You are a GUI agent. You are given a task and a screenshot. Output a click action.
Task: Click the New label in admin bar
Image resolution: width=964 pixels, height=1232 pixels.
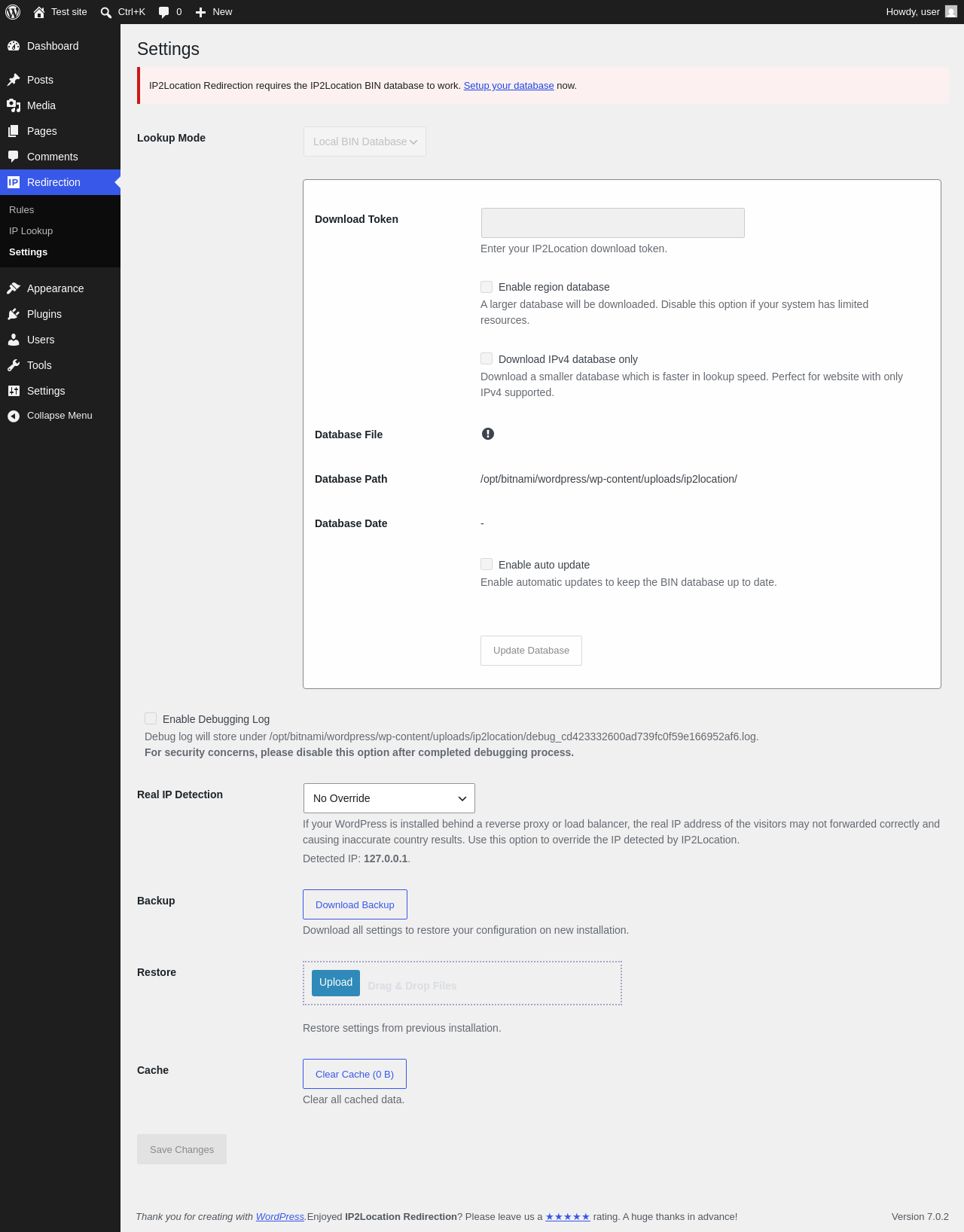222,12
